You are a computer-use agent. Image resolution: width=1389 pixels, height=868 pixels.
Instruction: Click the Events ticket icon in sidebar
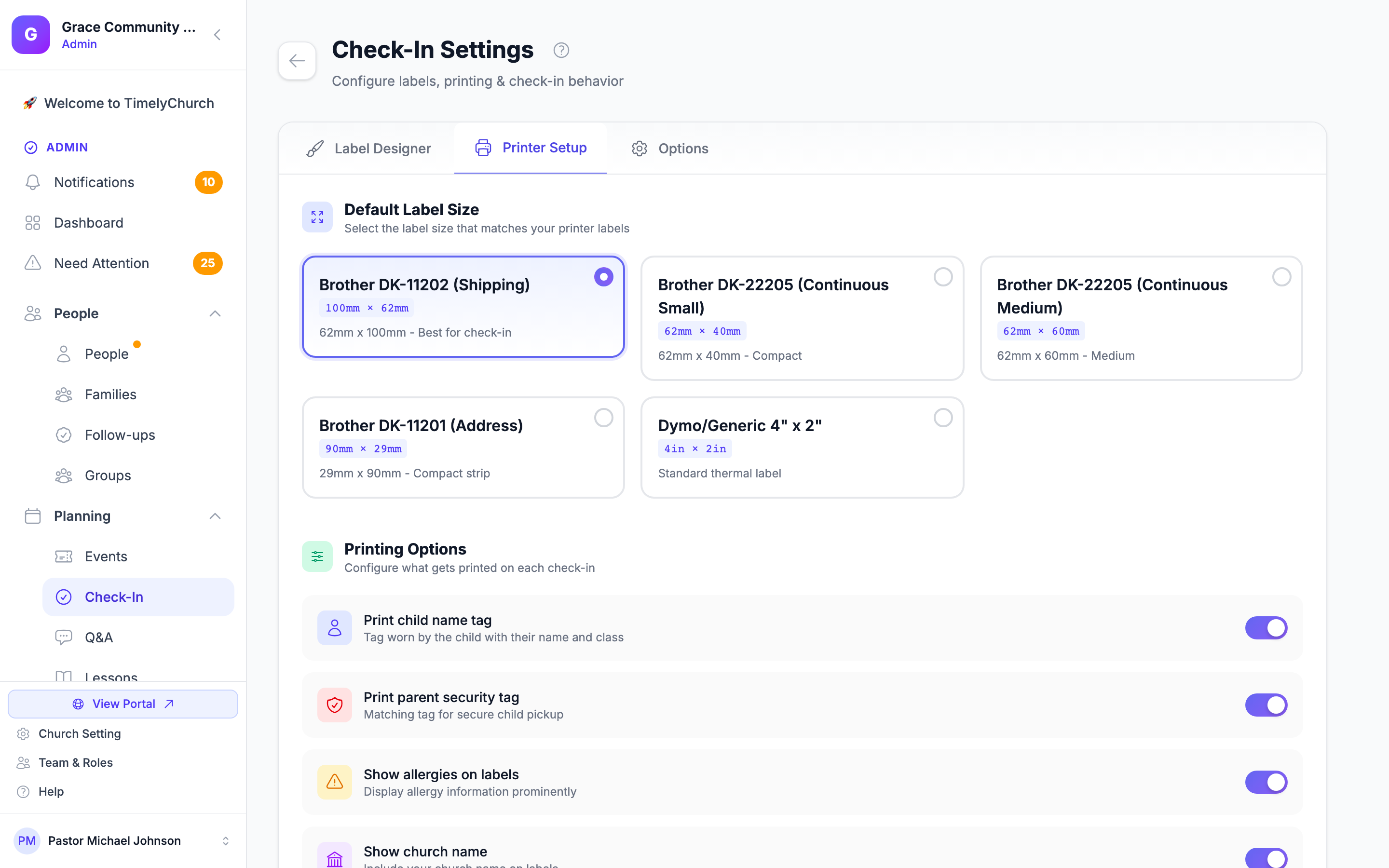pos(64,556)
